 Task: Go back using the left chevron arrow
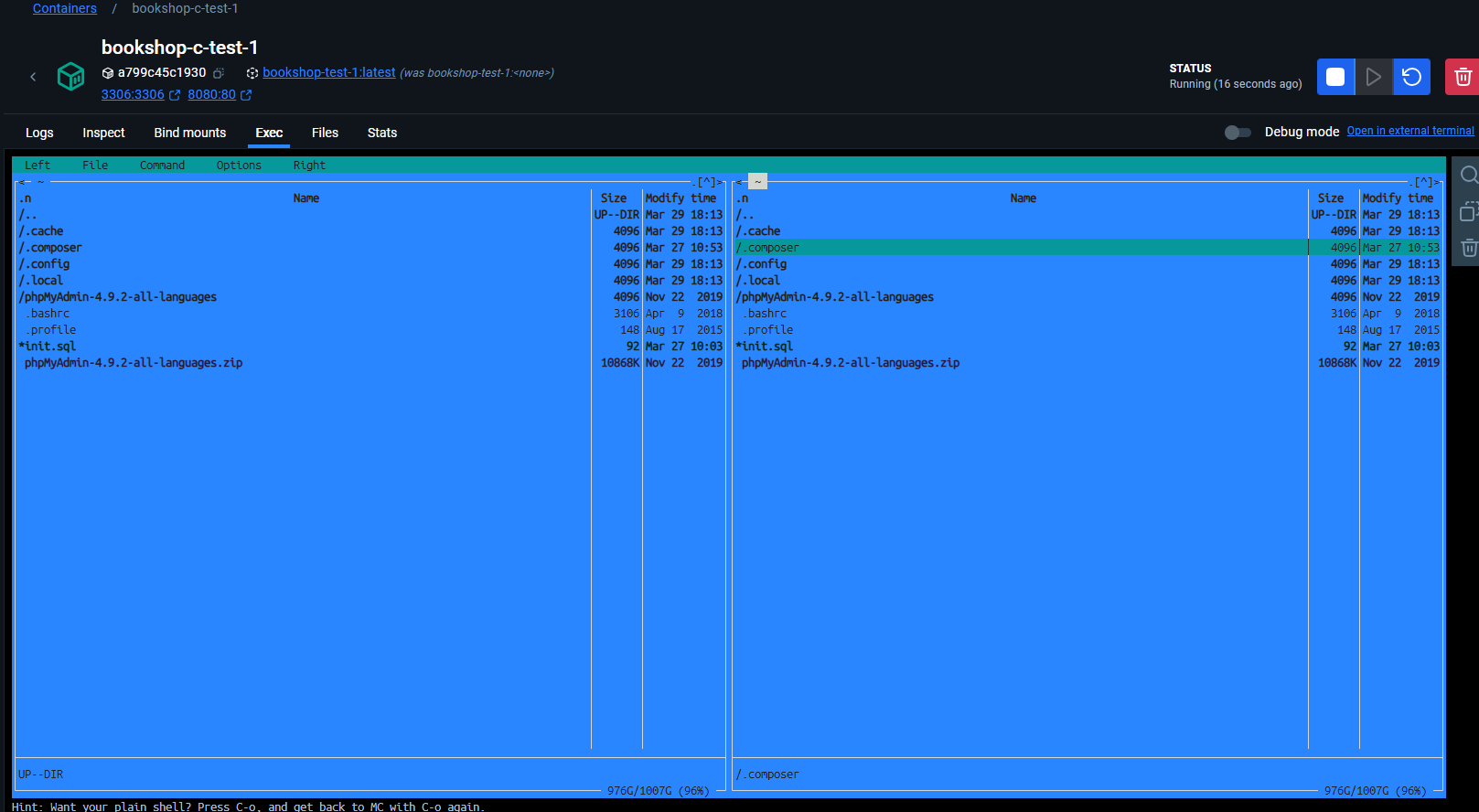33,77
